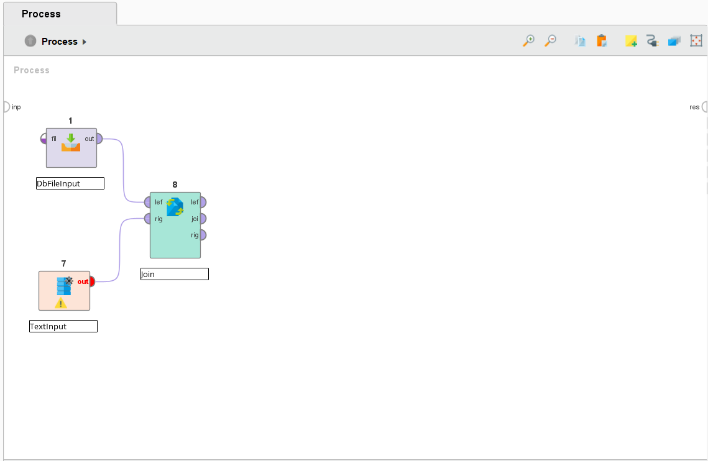Click the Process breadcrumb label
The width and height of the screenshot is (708, 461).
pyautogui.click(x=59, y=42)
